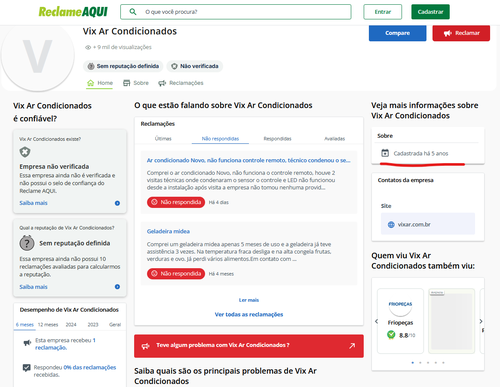
Task: Select the '12 meses' performance tab
Action: click(x=48, y=325)
